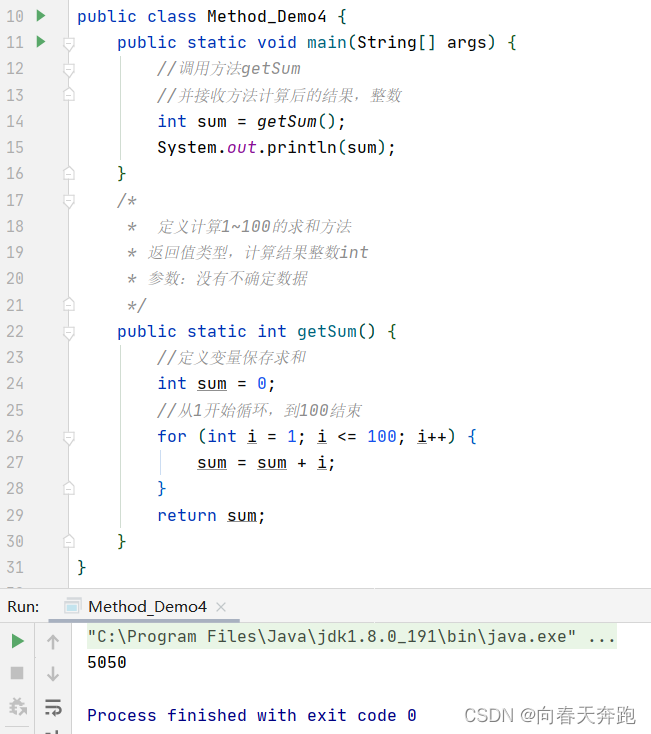Click fold end marker at line 21

coord(69,304)
